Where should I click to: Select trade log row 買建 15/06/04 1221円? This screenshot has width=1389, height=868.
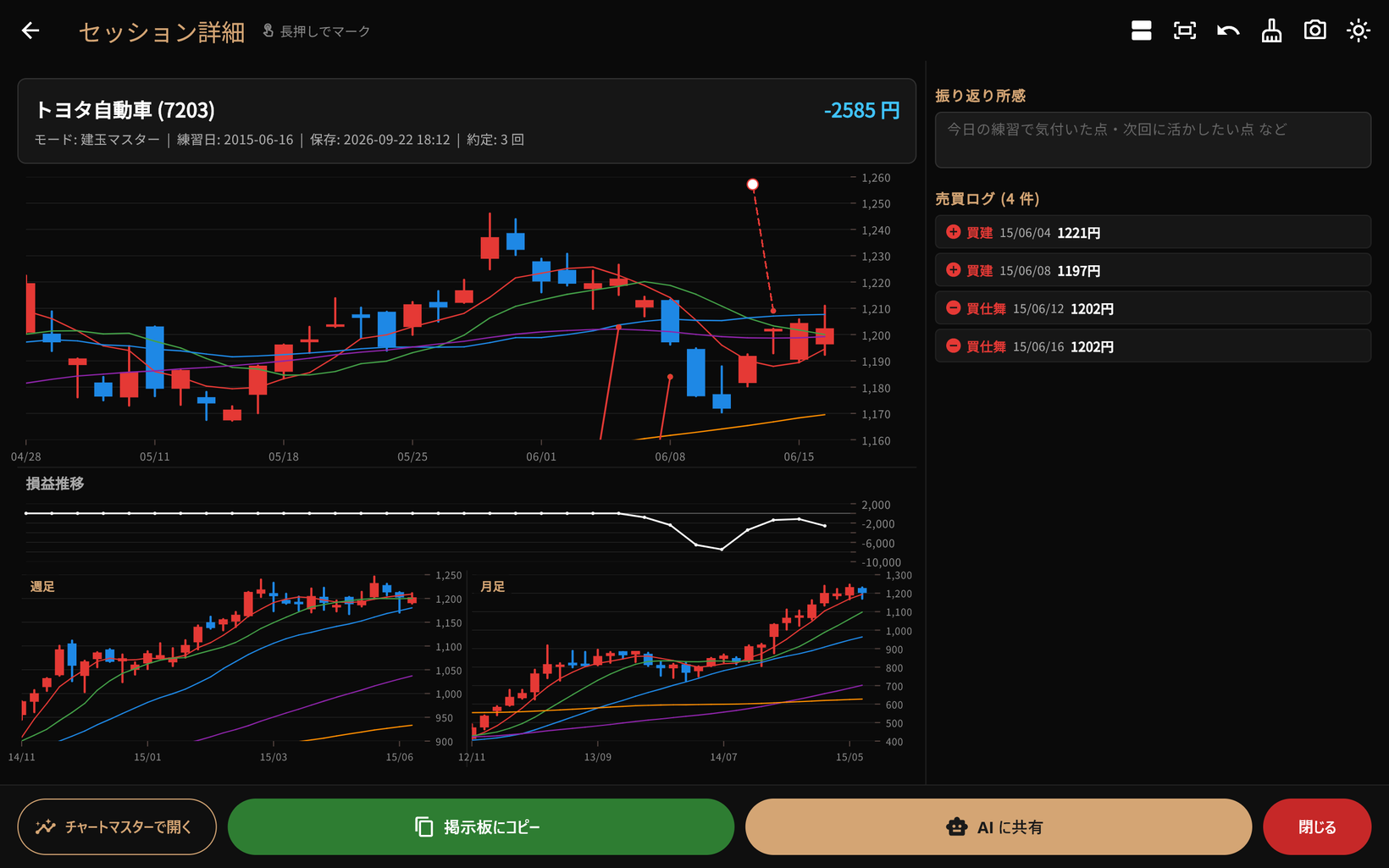(x=1153, y=232)
